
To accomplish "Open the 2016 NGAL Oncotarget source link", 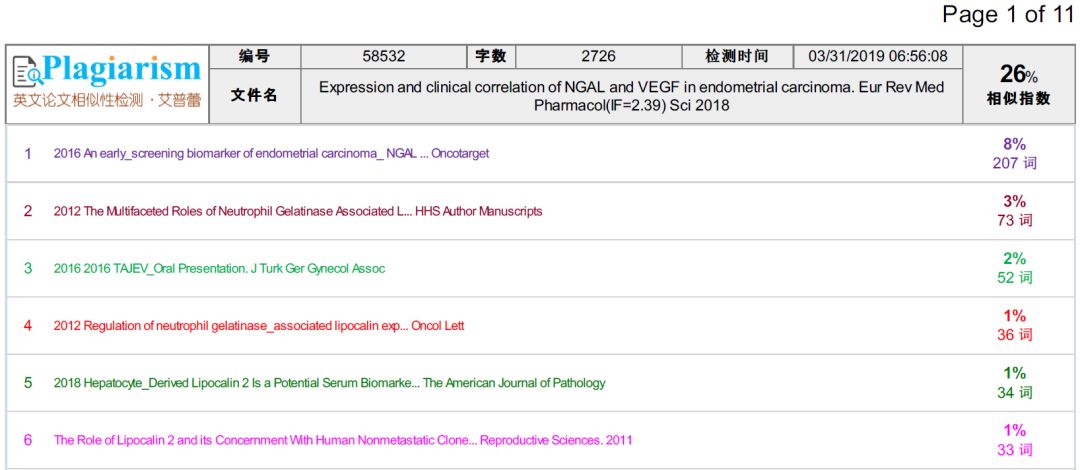I will click(271, 154).
